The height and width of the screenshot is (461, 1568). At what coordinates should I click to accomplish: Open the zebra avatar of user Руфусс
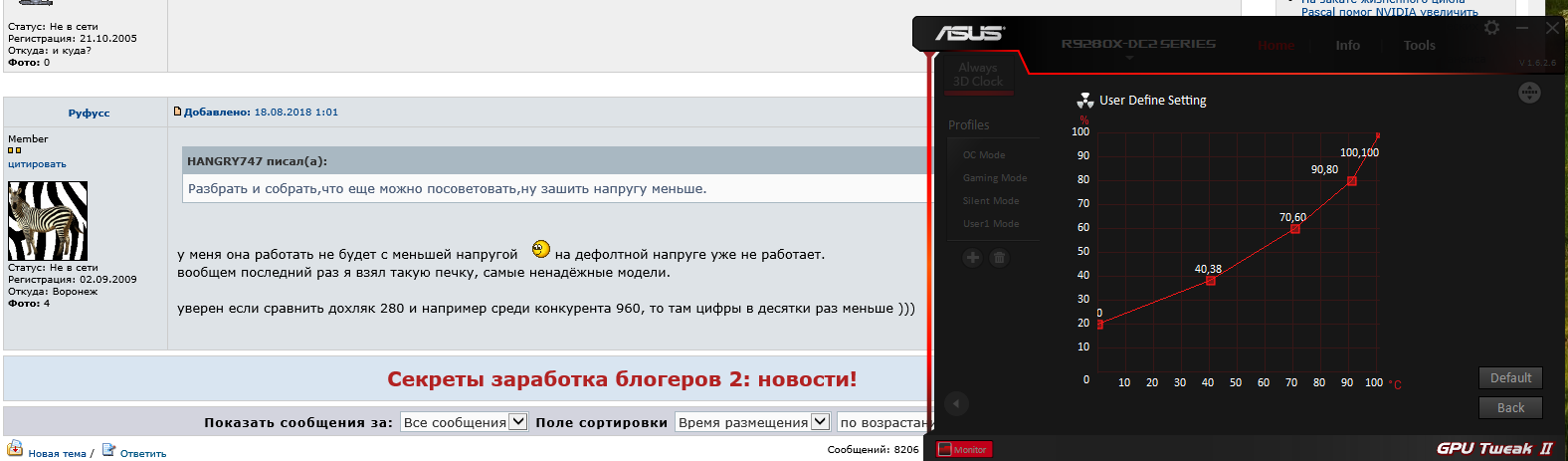(48, 221)
